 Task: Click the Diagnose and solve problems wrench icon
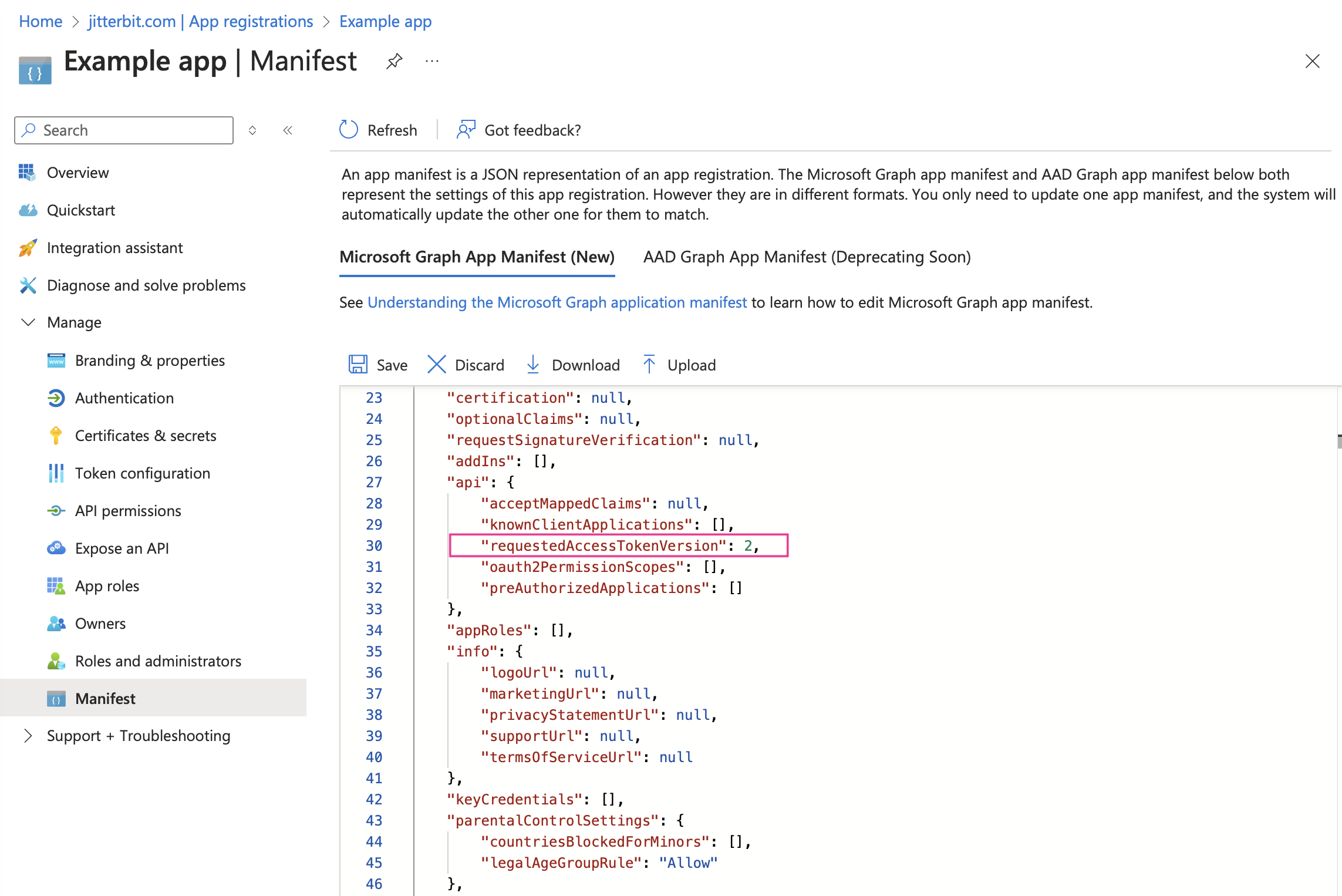pyautogui.click(x=28, y=285)
